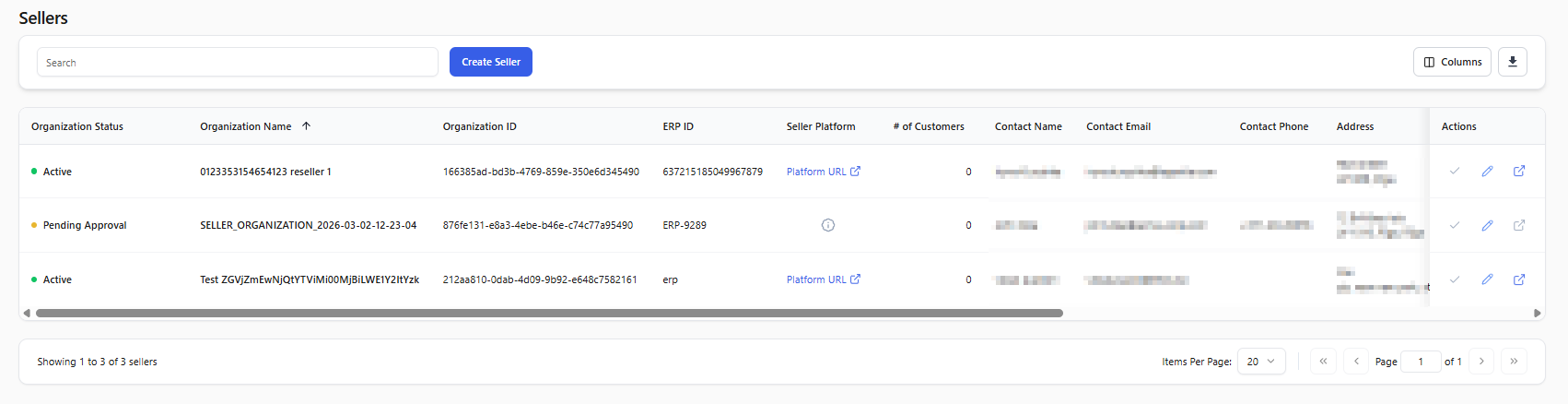The height and width of the screenshot is (404, 1568).
Task: Open Platform URL link for reseller 1
Action: (x=824, y=172)
